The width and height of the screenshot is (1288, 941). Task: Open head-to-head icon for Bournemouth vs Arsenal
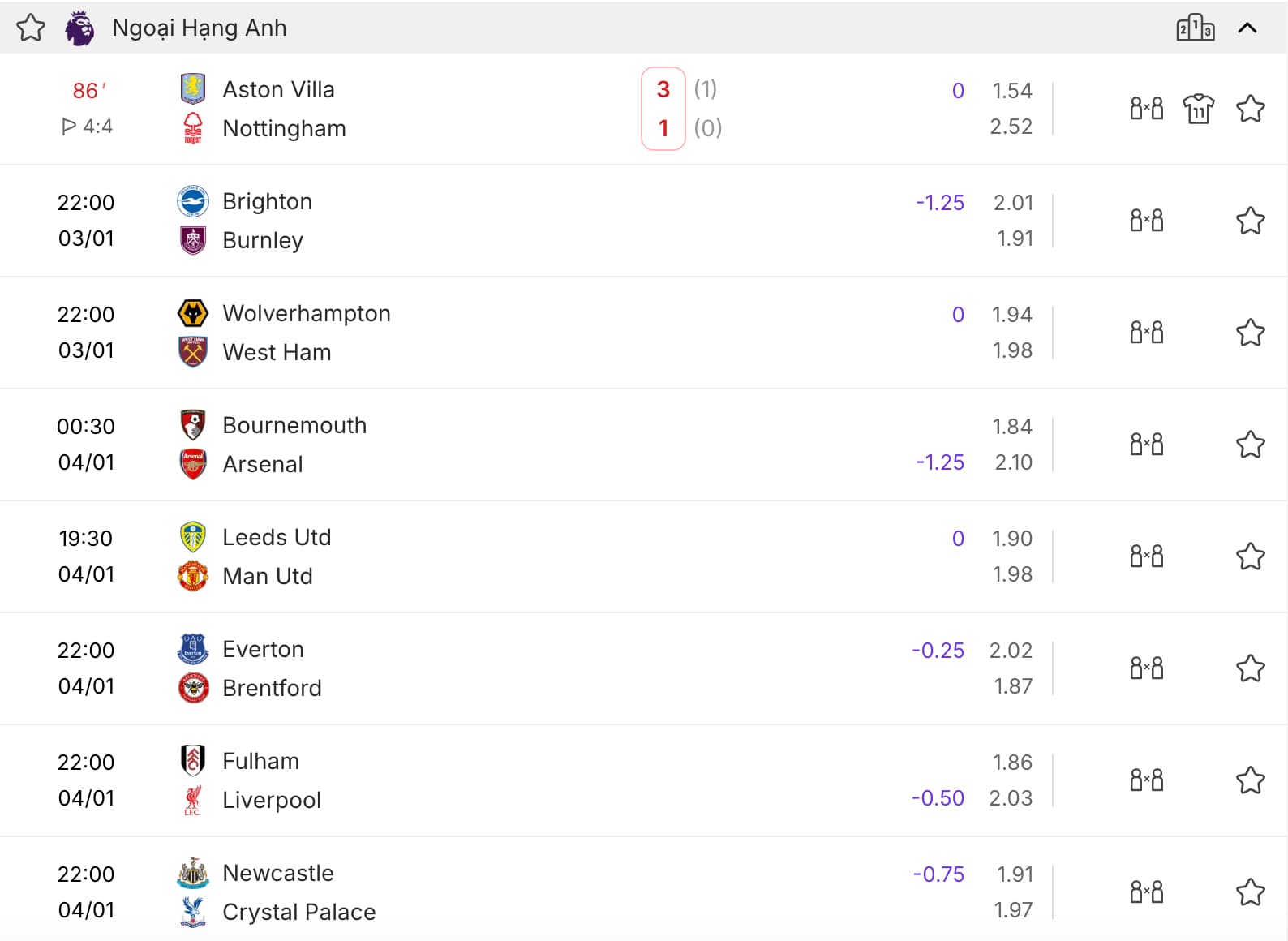(x=1146, y=445)
